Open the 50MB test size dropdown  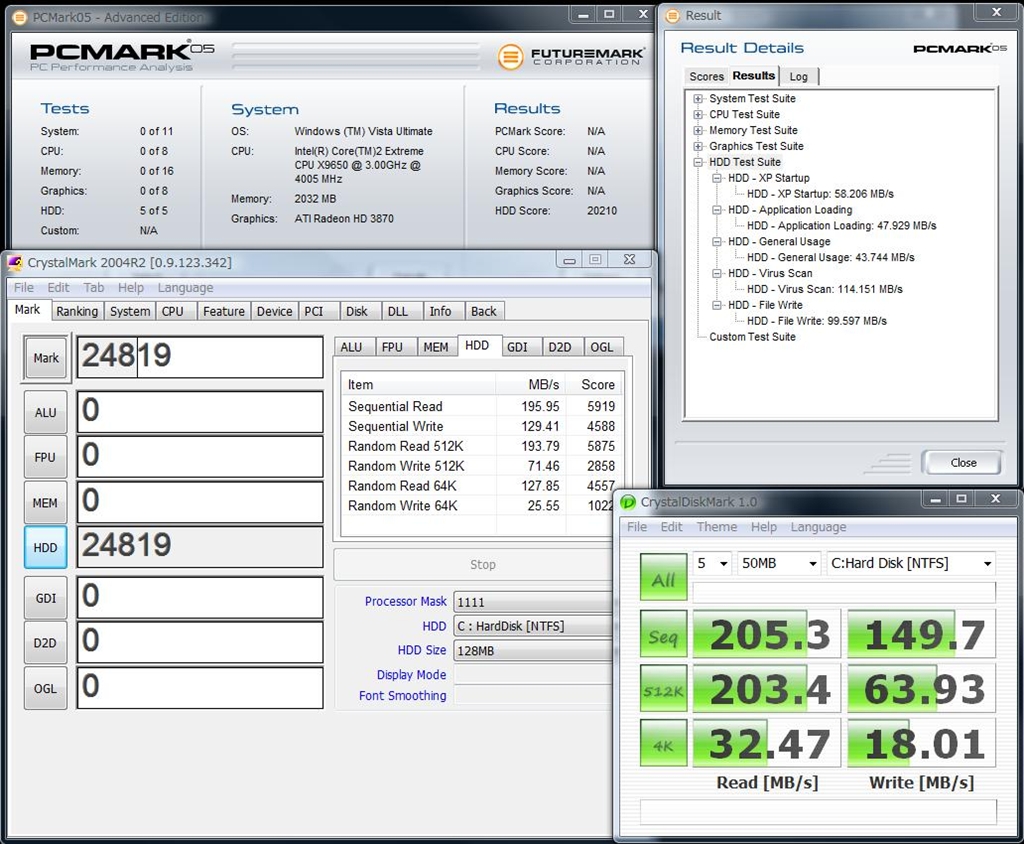(778, 564)
